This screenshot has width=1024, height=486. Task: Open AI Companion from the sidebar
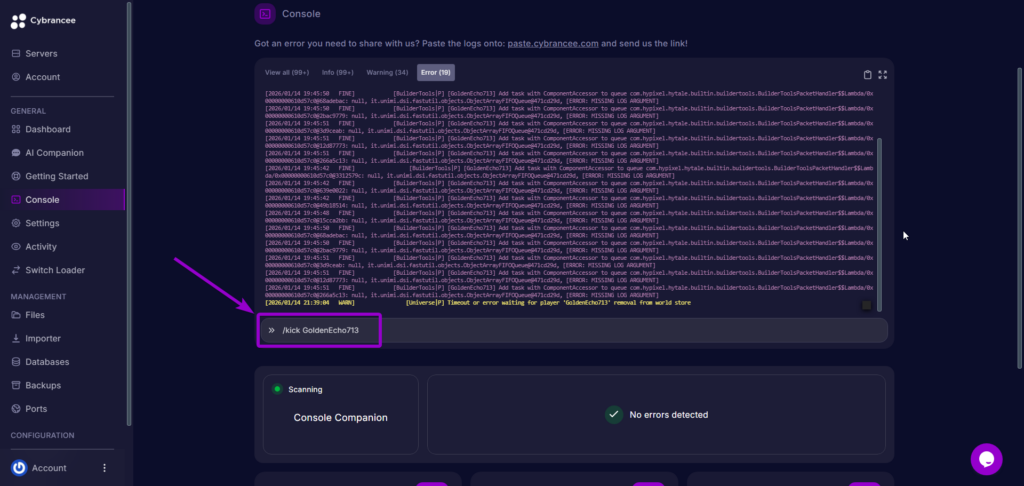click(54, 153)
